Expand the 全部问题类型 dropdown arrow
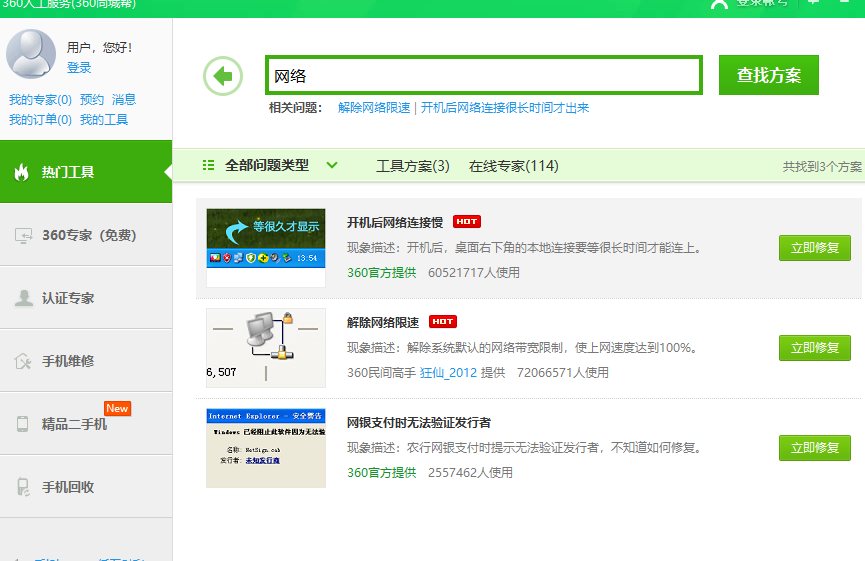This screenshot has height=561, width=865. click(333, 166)
